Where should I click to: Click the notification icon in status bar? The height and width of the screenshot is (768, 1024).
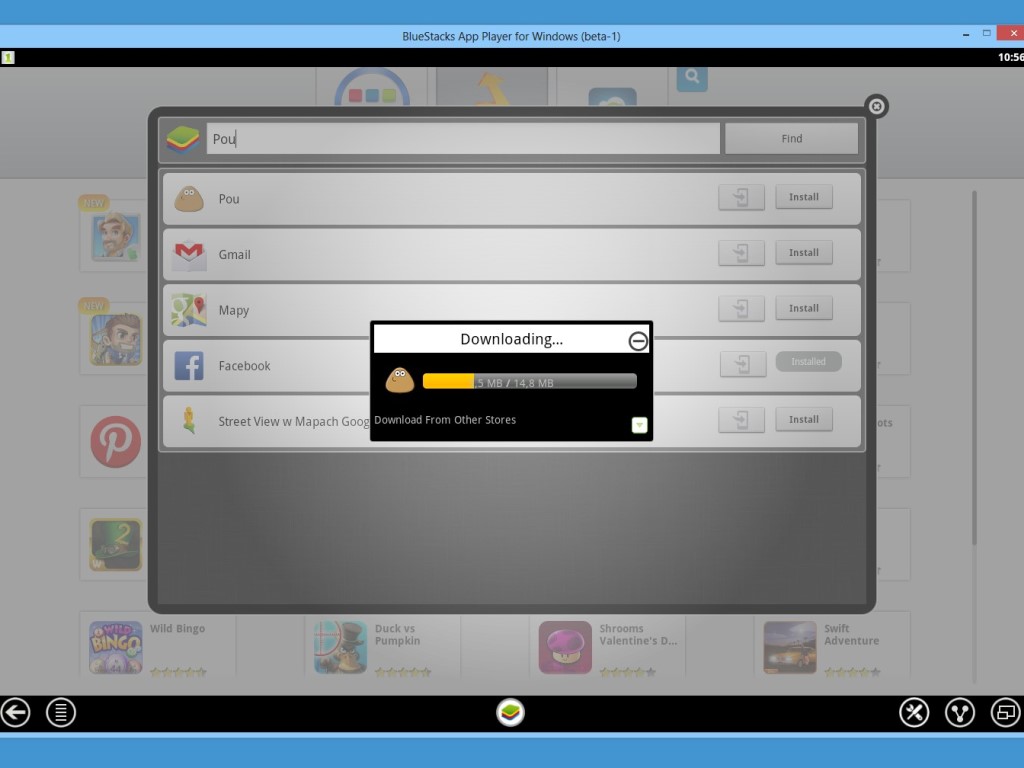[8, 57]
